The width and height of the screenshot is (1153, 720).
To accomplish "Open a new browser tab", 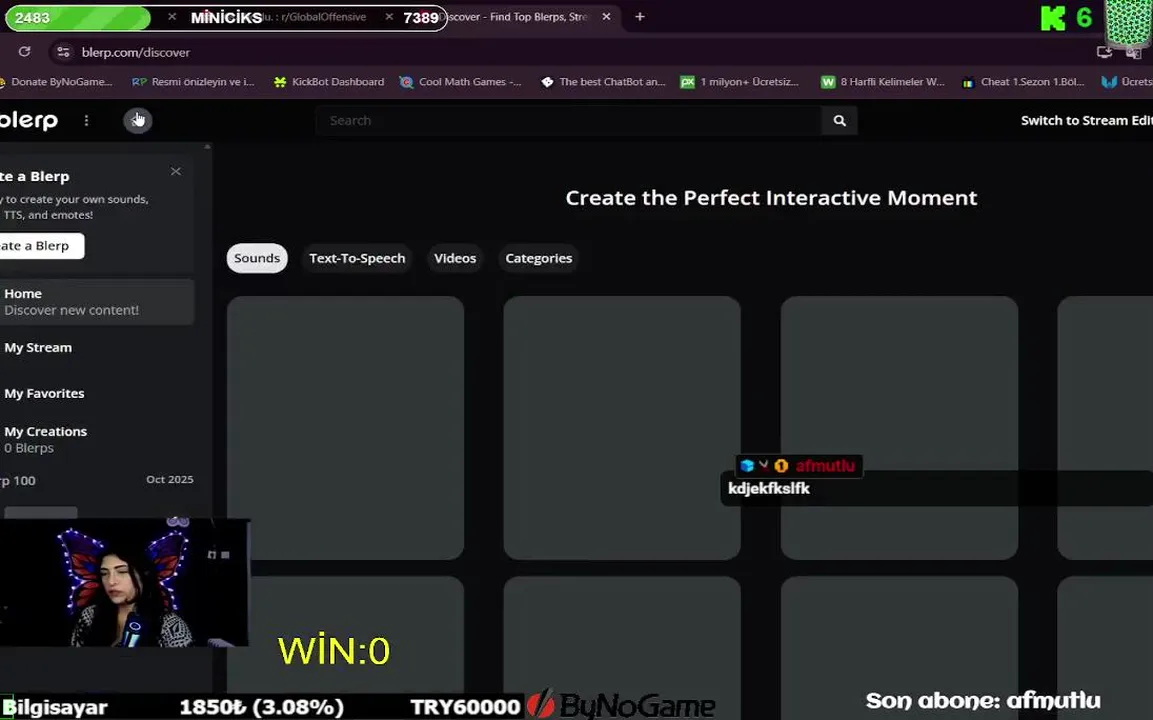I will click(640, 16).
